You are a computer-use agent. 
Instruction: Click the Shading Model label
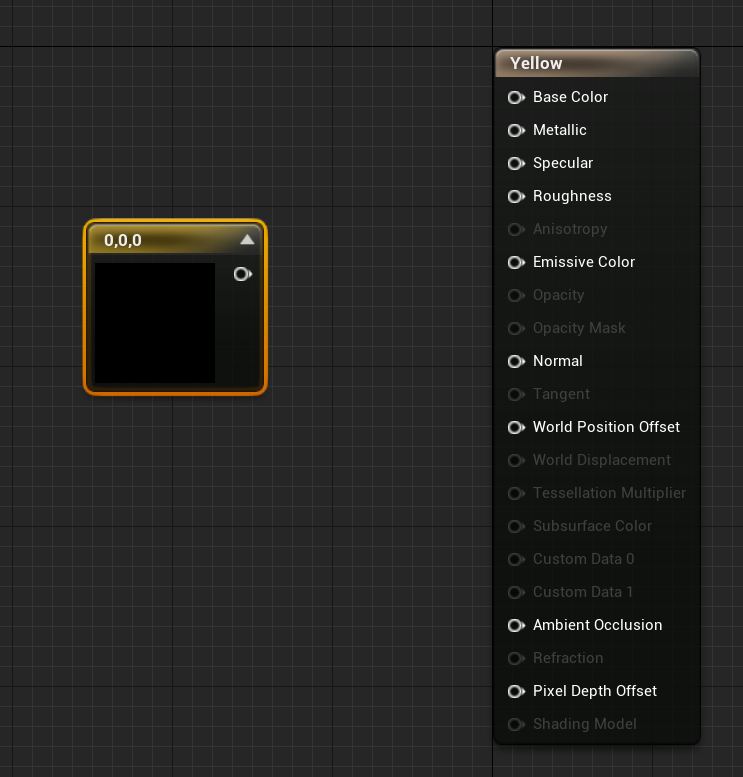(584, 724)
